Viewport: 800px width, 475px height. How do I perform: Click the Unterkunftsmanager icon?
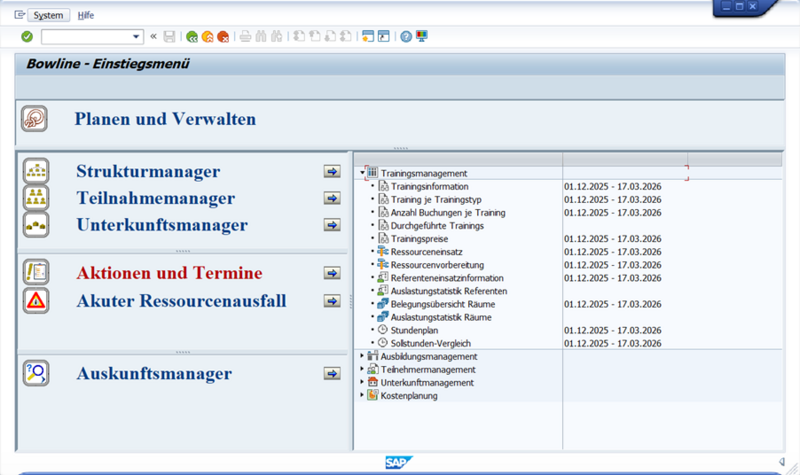tap(36, 225)
